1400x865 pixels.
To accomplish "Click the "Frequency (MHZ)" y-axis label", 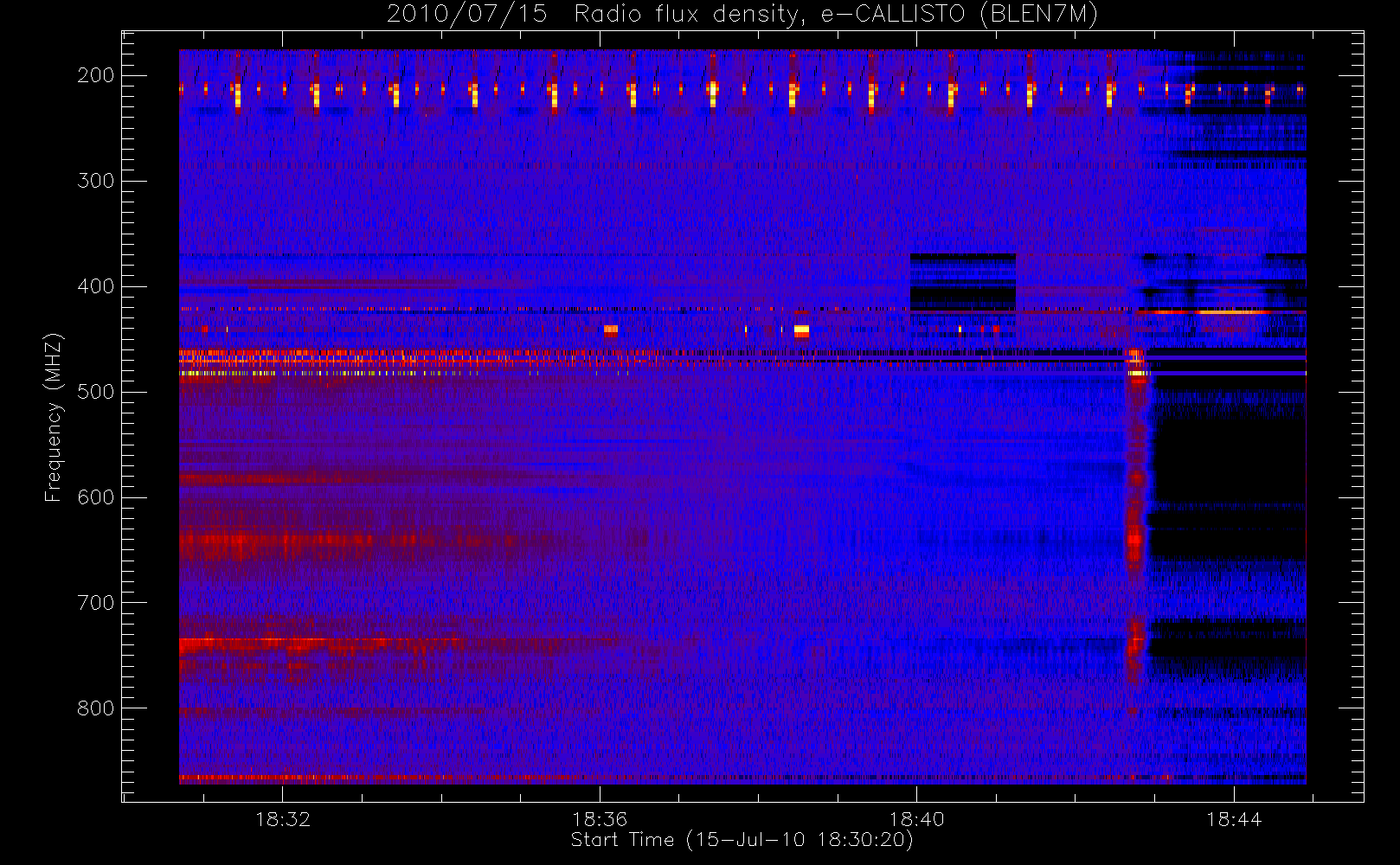I will [54, 417].
